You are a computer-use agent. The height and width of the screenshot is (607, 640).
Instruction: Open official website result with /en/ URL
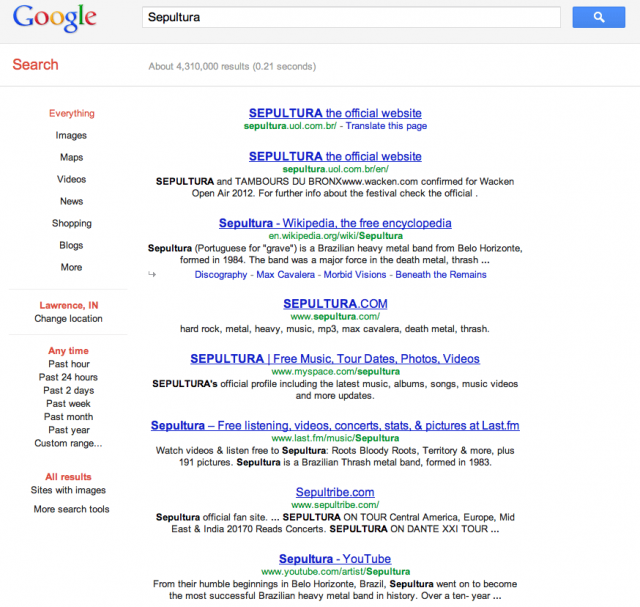(x=335, y=156)
